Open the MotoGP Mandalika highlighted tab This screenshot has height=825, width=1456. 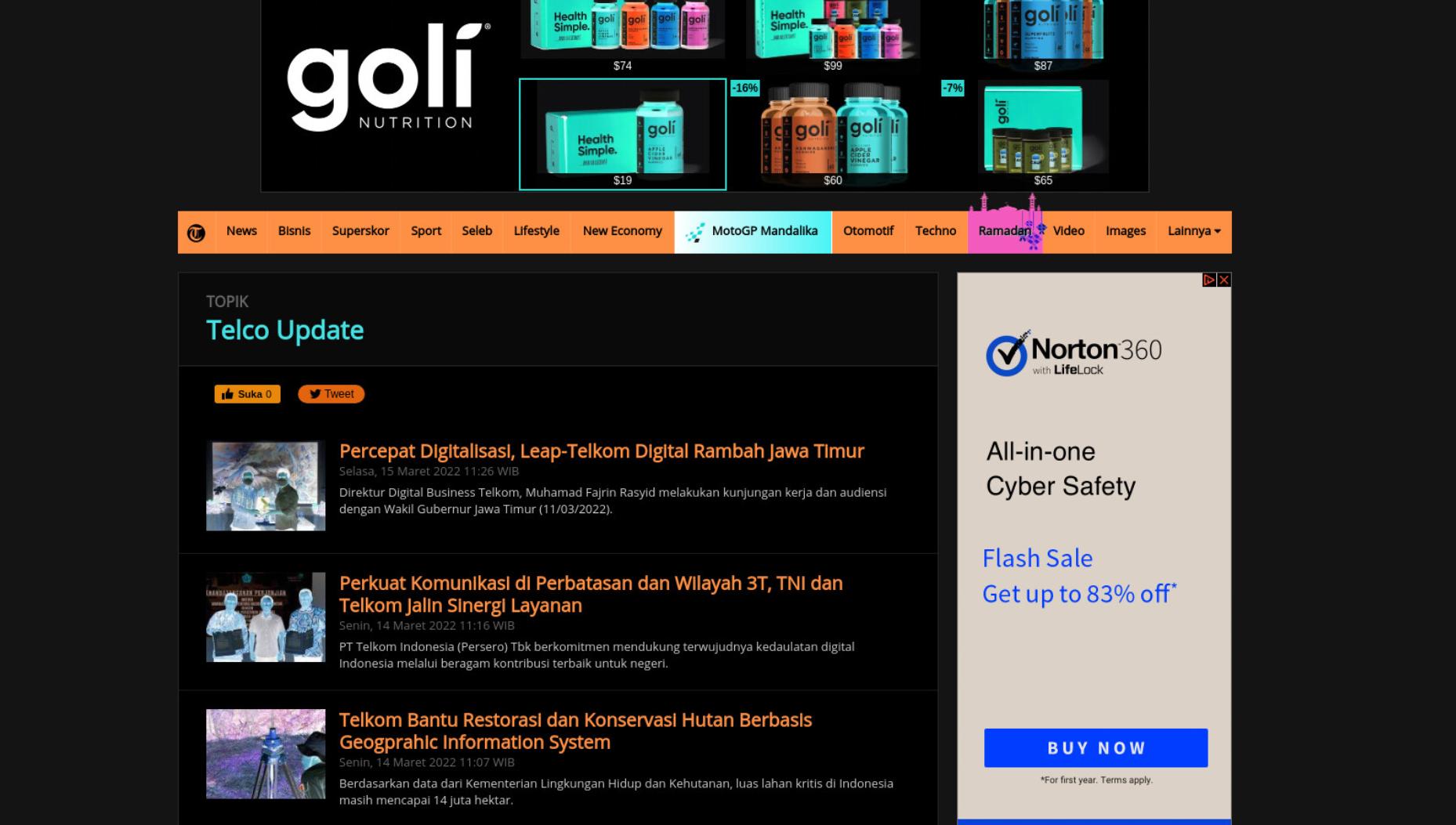(753, 232)
